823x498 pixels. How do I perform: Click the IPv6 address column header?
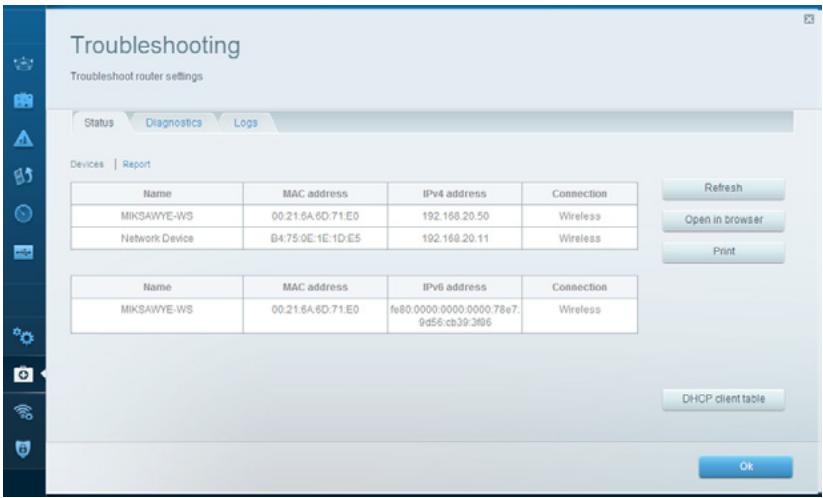coord(455,287)
